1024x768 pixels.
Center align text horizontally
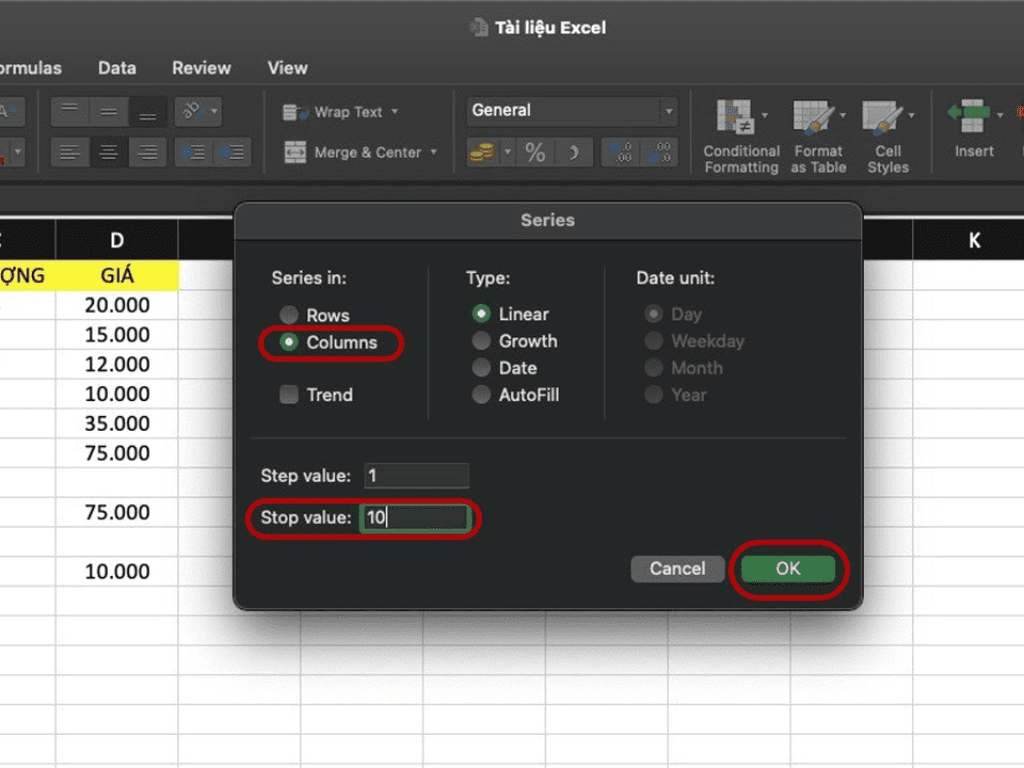pyautogui.click(x=109, y=153)
